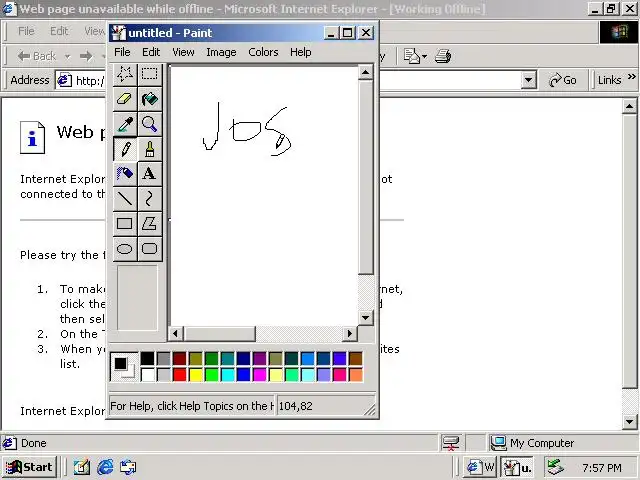The width and height of the screenshot is (640, 480).
Task: Pick the magenta color swatch
Action: [260, 374]
